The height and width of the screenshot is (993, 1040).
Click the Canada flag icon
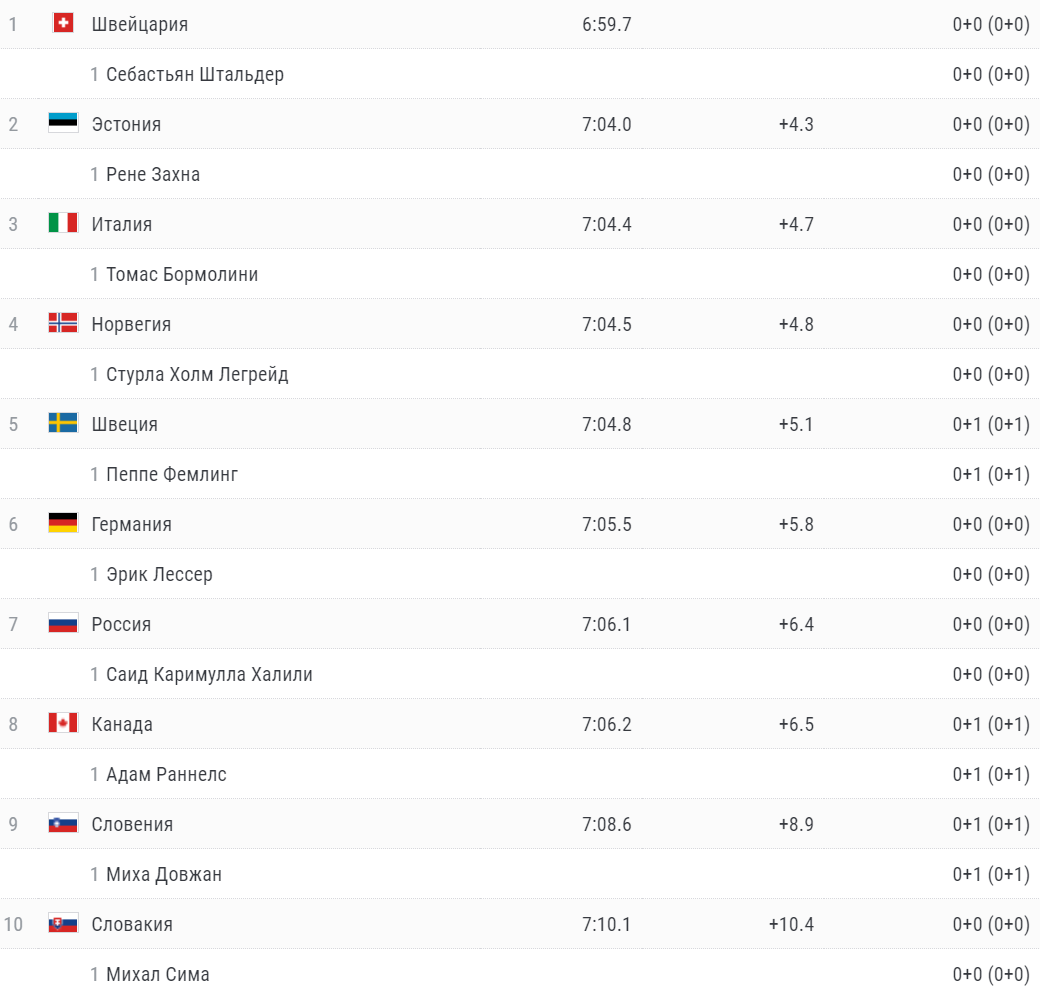click(63, 723)
